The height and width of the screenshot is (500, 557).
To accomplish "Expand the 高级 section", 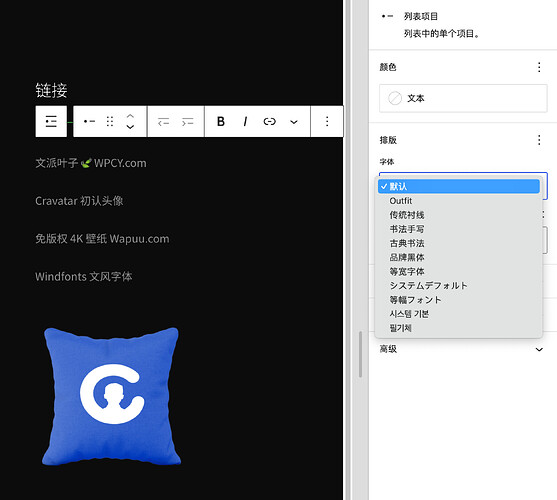I will coord(463,349).
